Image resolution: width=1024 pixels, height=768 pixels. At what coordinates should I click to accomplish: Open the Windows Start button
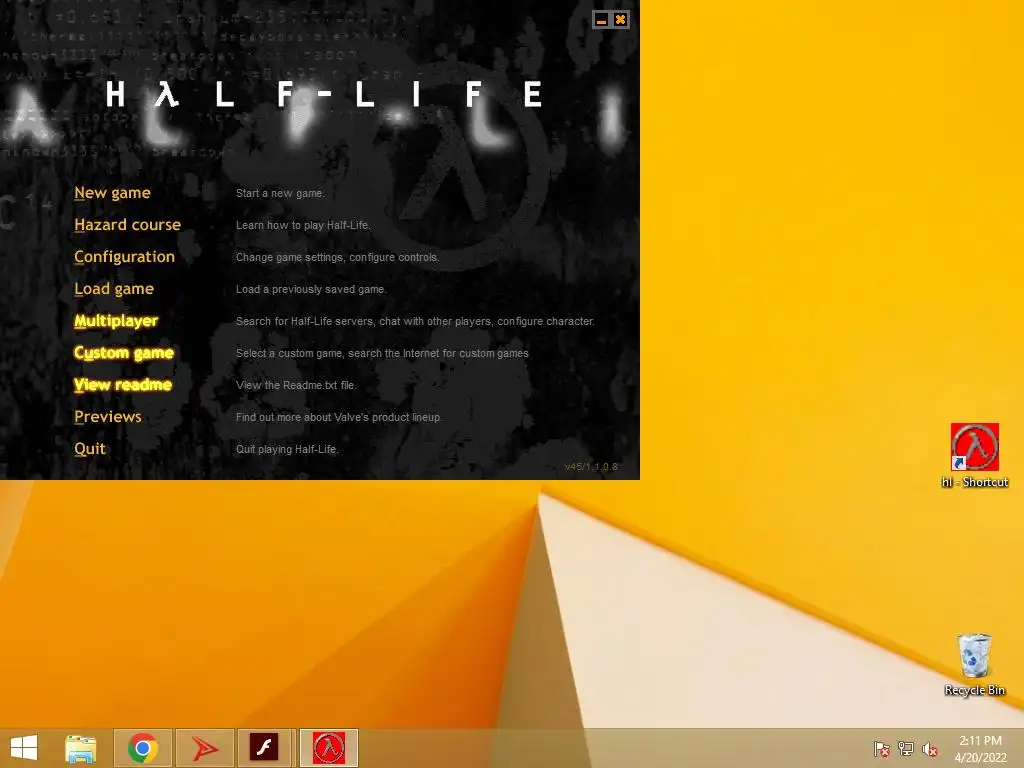24,748
